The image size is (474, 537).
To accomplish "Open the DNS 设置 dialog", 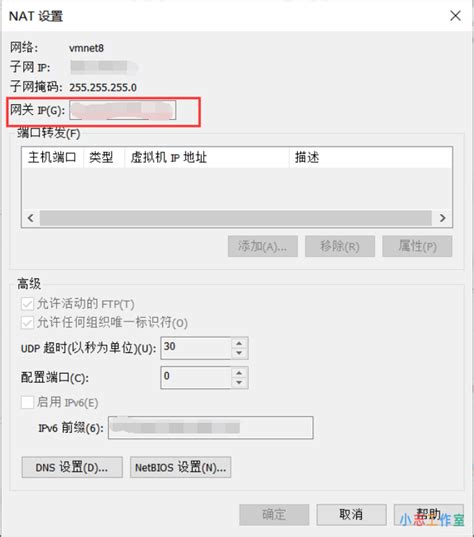I will [72, 467].
